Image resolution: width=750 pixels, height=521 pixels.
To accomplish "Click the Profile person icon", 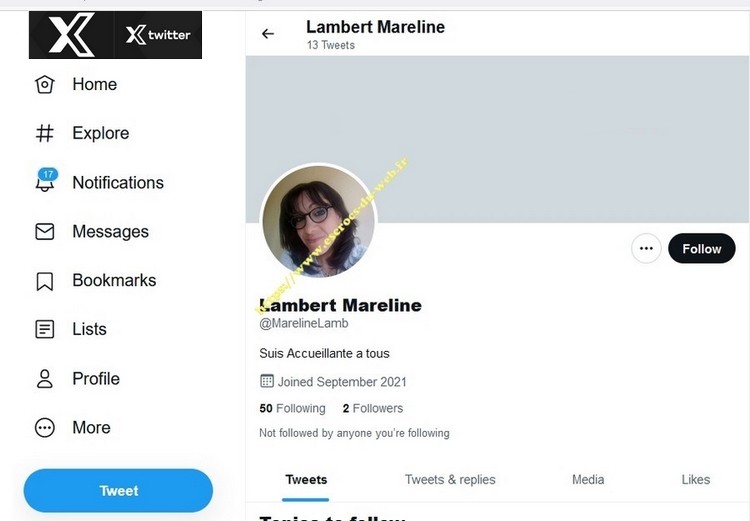I will pyautogui.click(x=44, y=379).
